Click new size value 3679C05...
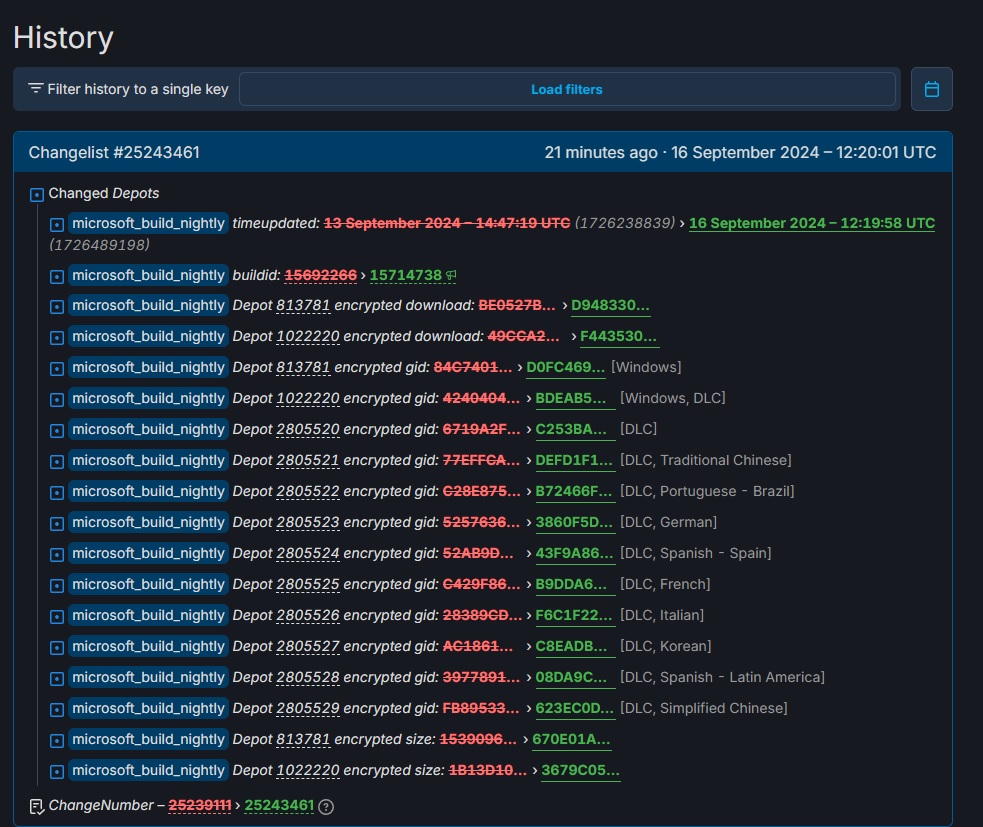Viewport: 983px width, 827px height. (x=581, y=771)
